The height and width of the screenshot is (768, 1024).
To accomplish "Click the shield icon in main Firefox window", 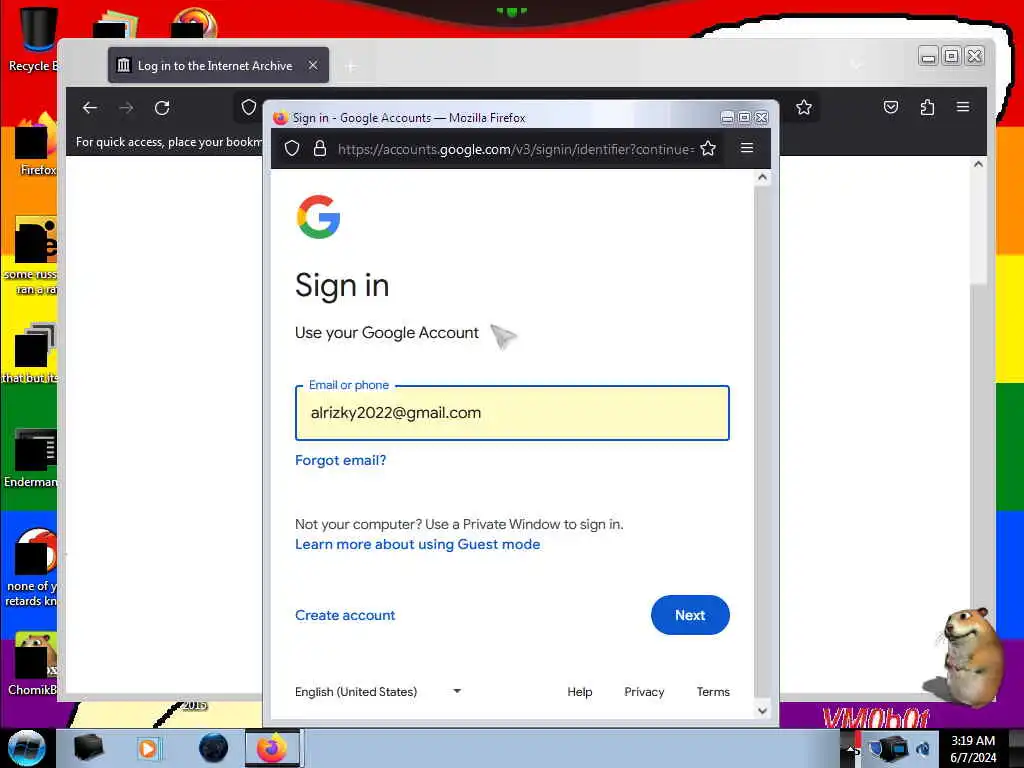I will coord(249,107).
